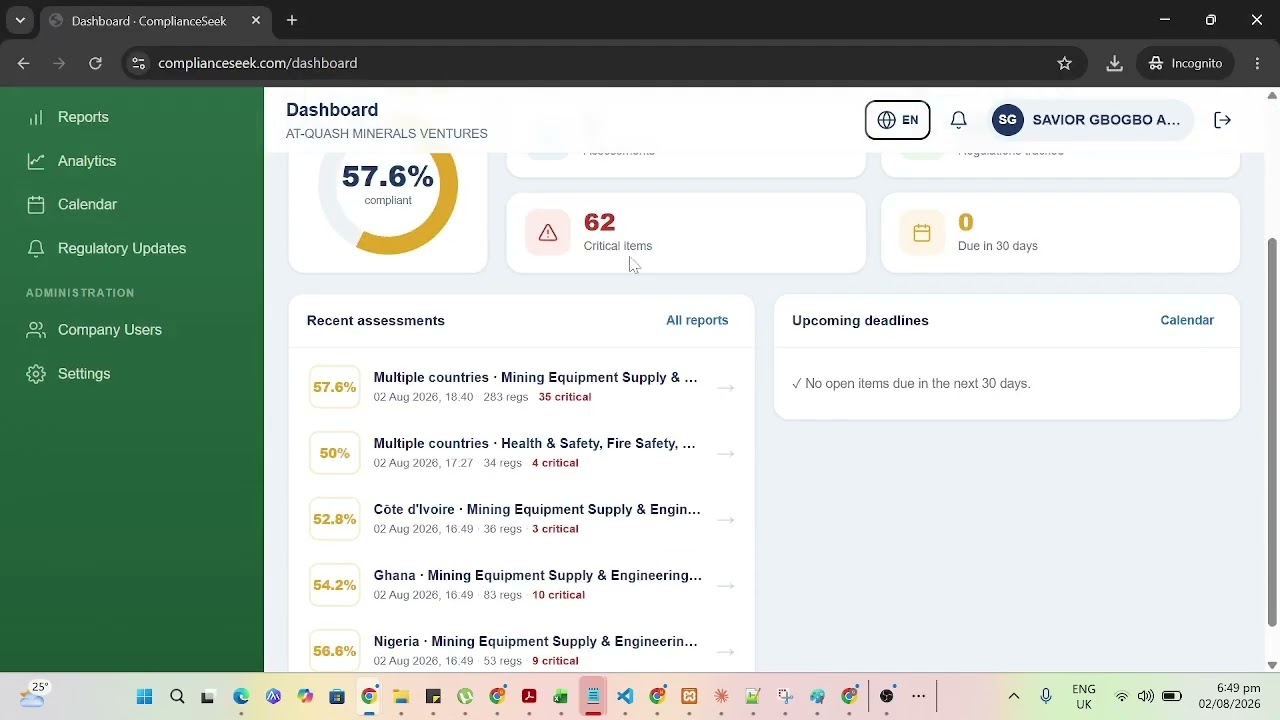Open Windows taskbar search

[177, 696]
